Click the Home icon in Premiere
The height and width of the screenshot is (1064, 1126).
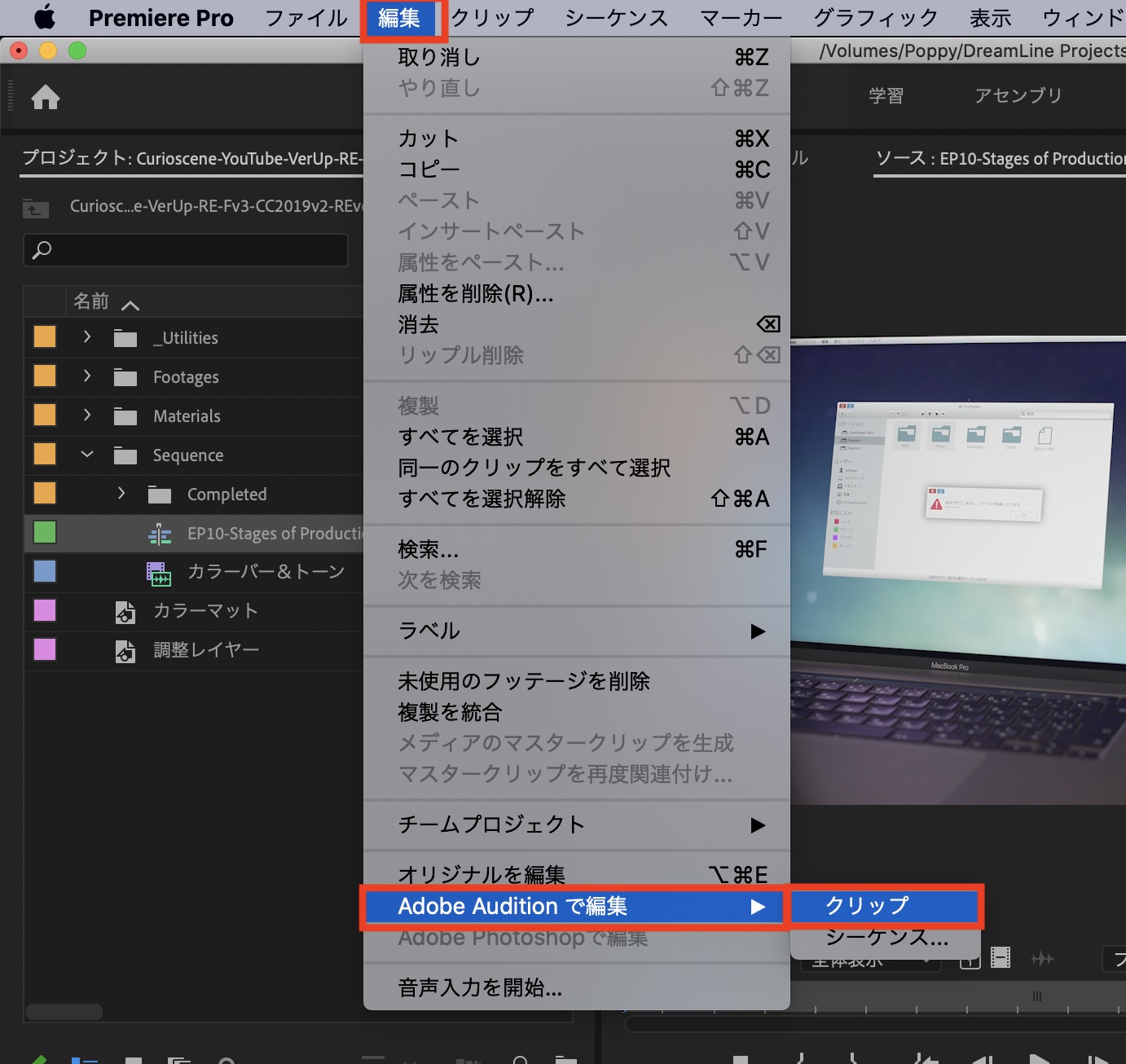(x=46, y=97)
